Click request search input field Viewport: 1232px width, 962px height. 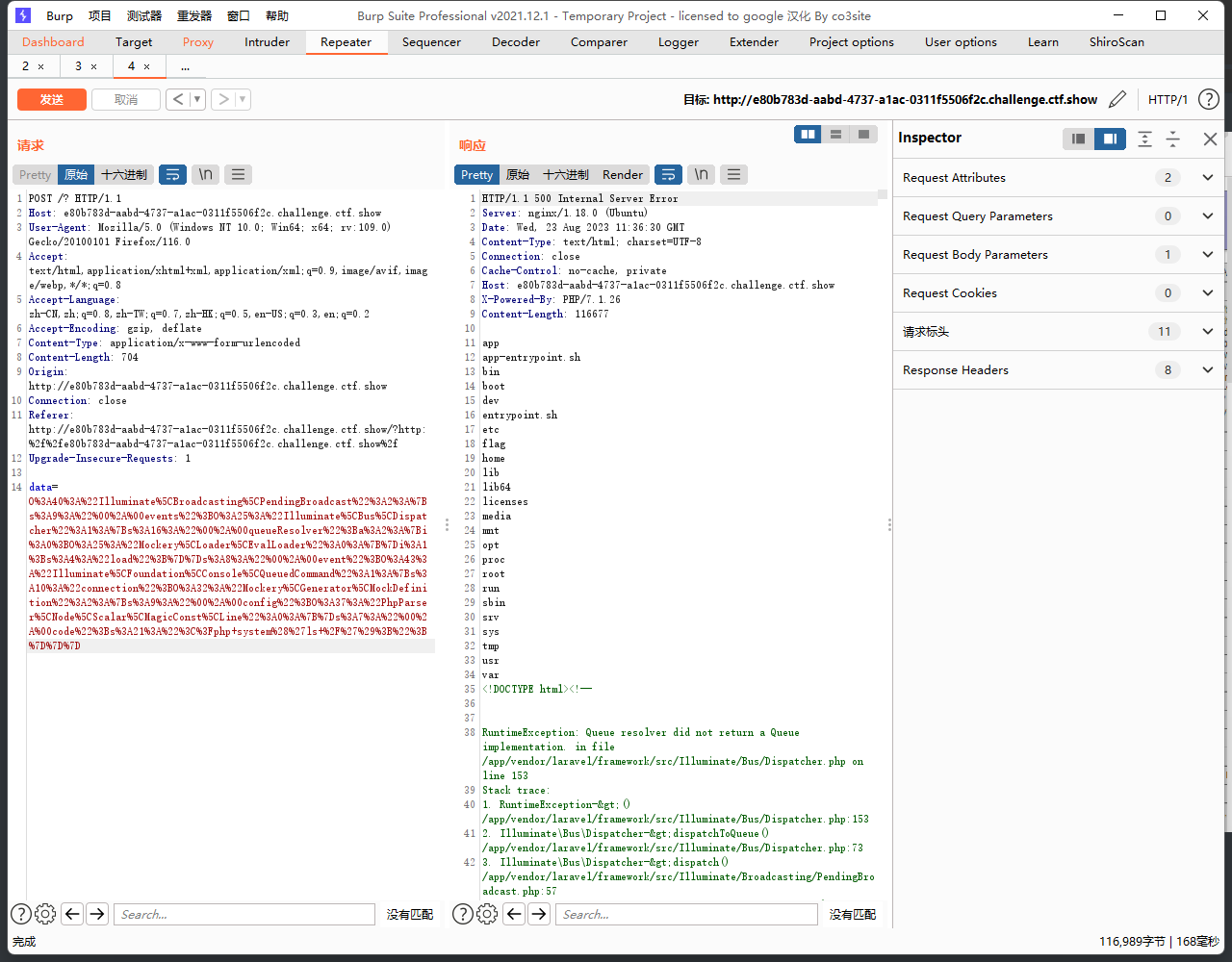[x=244, y=914]
